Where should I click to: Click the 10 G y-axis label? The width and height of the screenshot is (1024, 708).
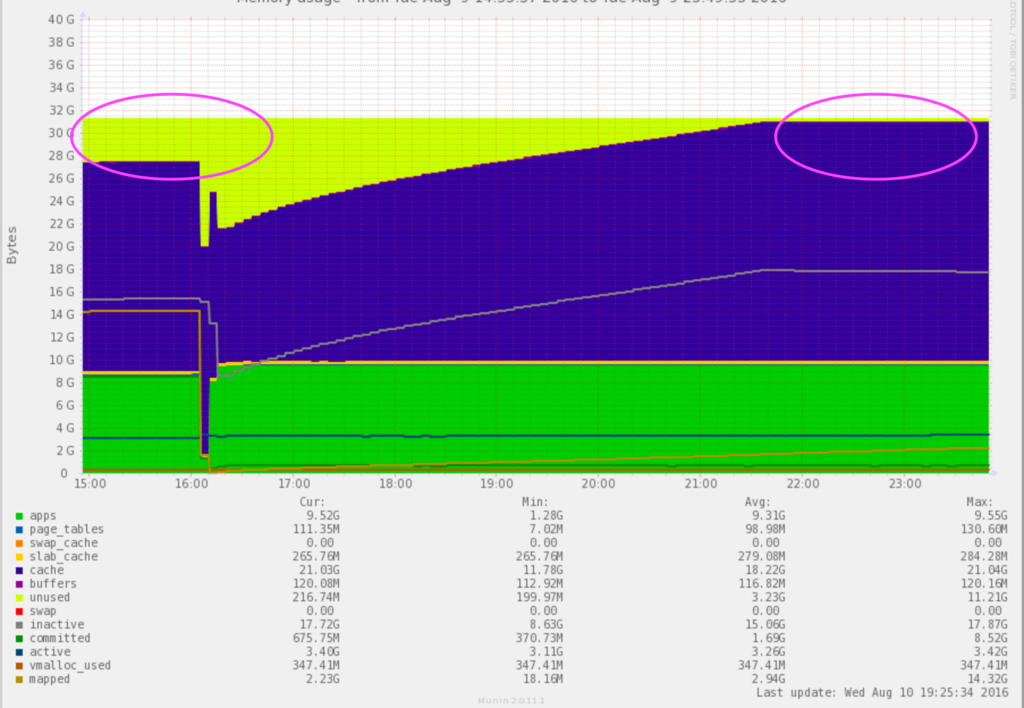(x=61, y=360)
